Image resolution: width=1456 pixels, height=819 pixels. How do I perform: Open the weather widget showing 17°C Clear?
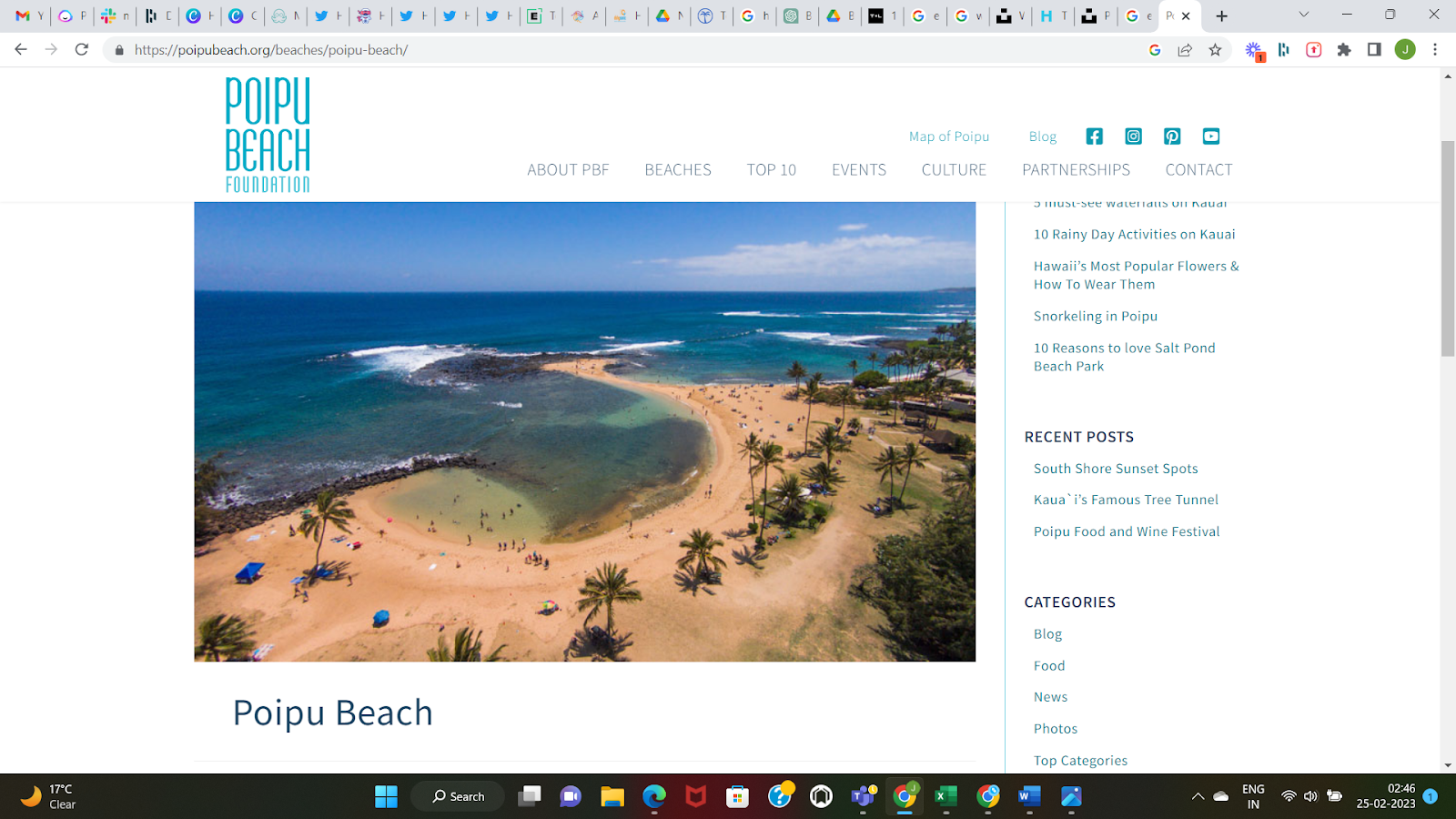coord(49,797)
